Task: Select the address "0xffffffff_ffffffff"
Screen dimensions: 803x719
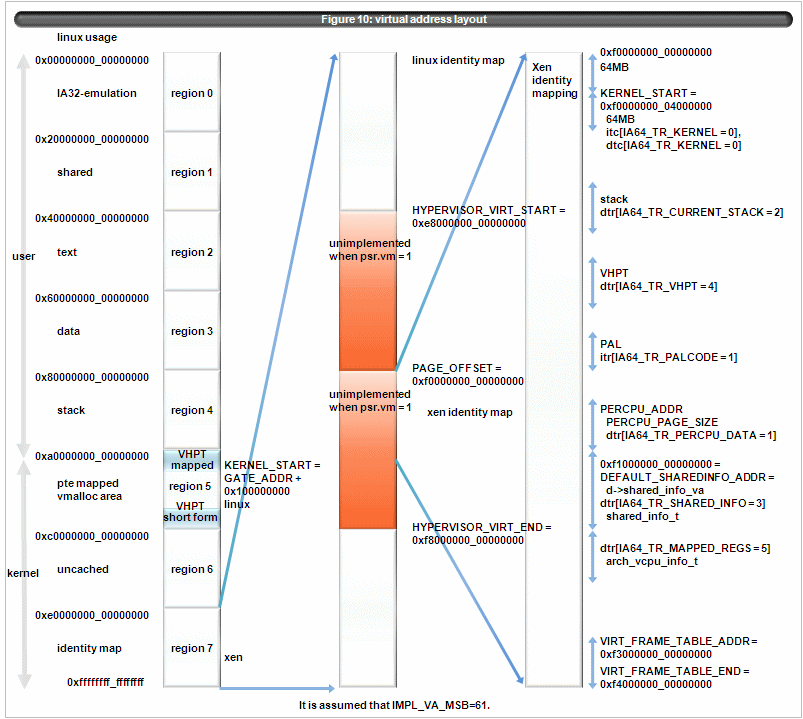Action: click(x=105, y=682)
